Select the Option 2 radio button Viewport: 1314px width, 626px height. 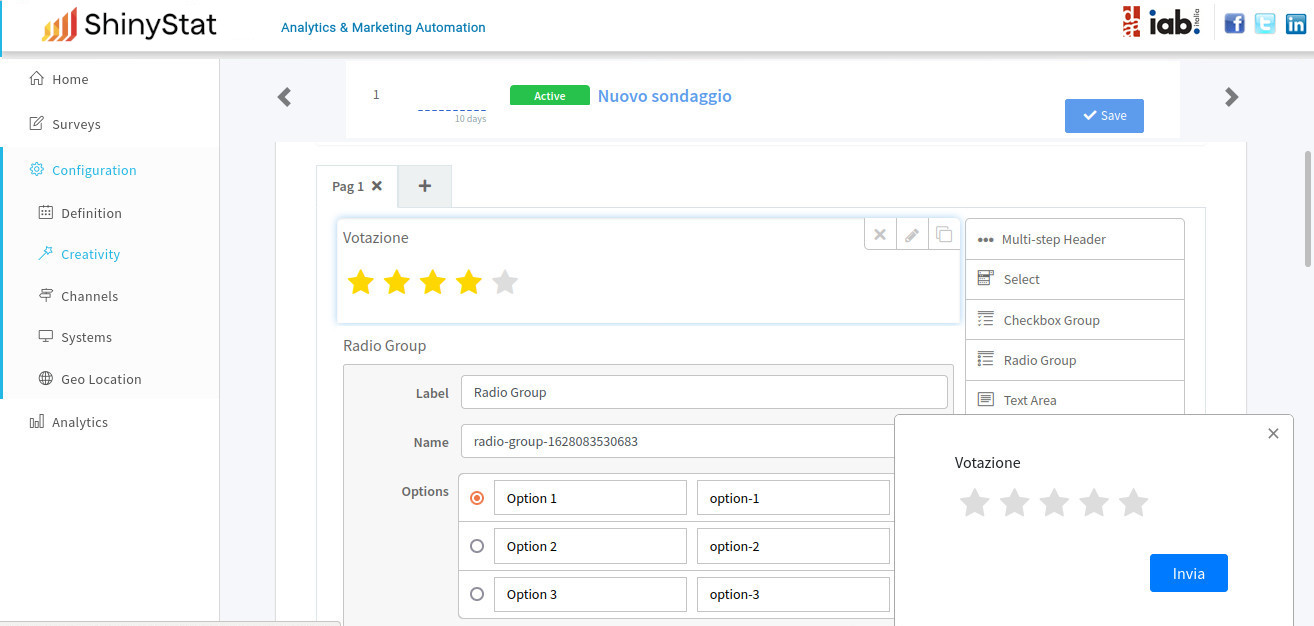477,546
